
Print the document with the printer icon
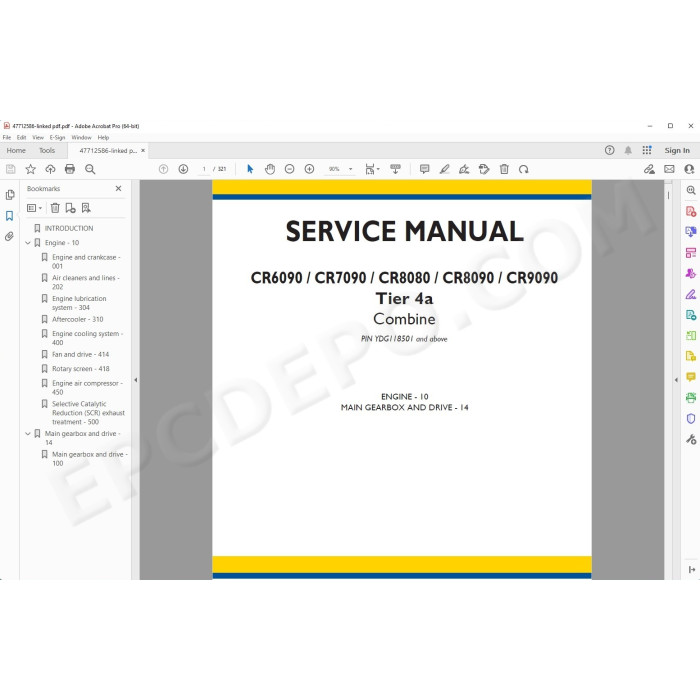click(x=70, y=169)
